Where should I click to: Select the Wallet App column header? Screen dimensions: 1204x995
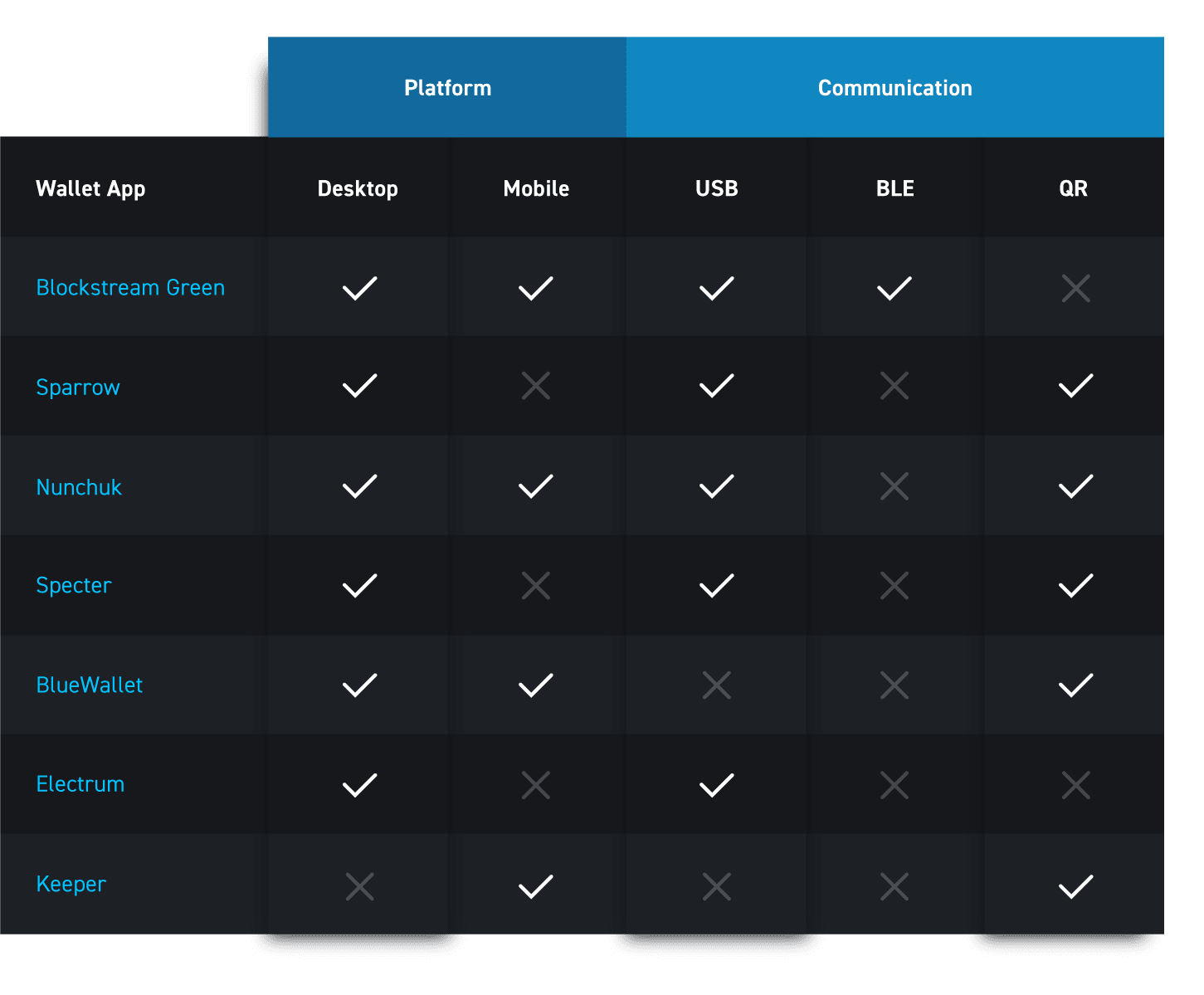pyautogui.click(x=90, y=189)
